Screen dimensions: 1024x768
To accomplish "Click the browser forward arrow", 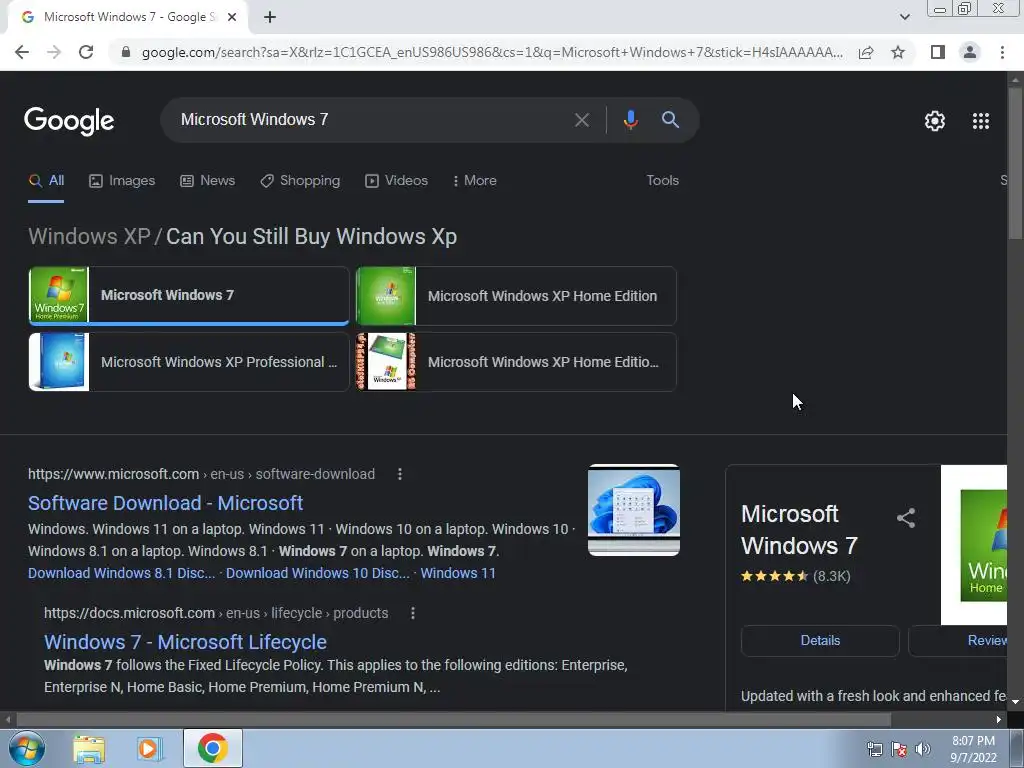I will (54, 52).
